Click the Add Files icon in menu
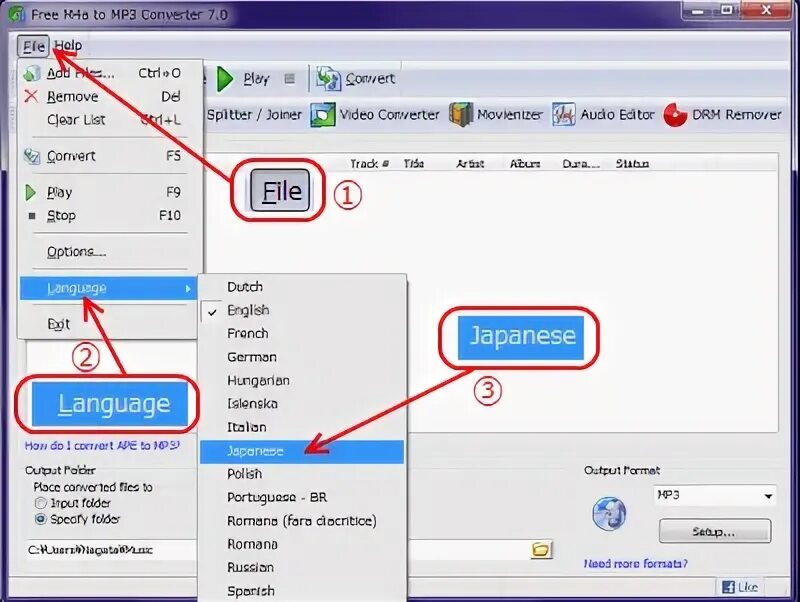The width and height of the screenshot is (800, 602). (32, 73)
